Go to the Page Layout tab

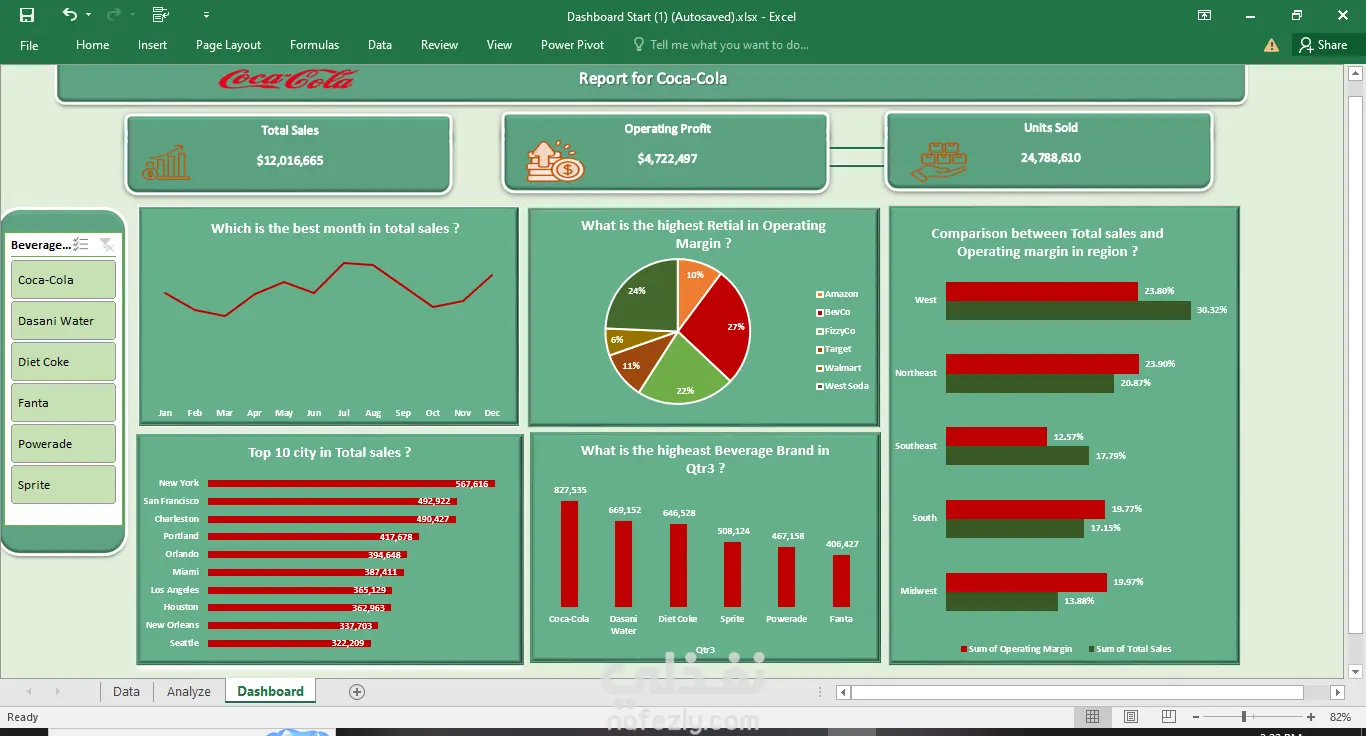click(228, 45)
